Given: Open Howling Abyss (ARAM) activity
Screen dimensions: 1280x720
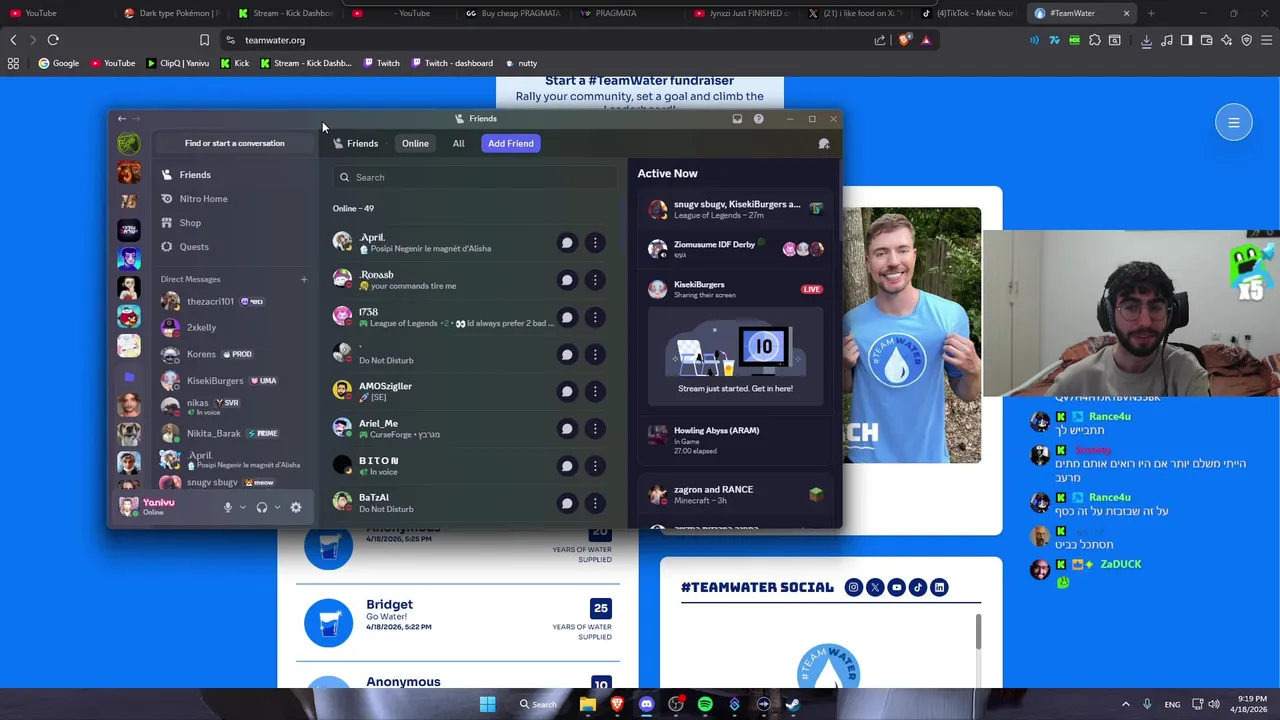Looking at the screenshot, I should click(x=735, y=440).
